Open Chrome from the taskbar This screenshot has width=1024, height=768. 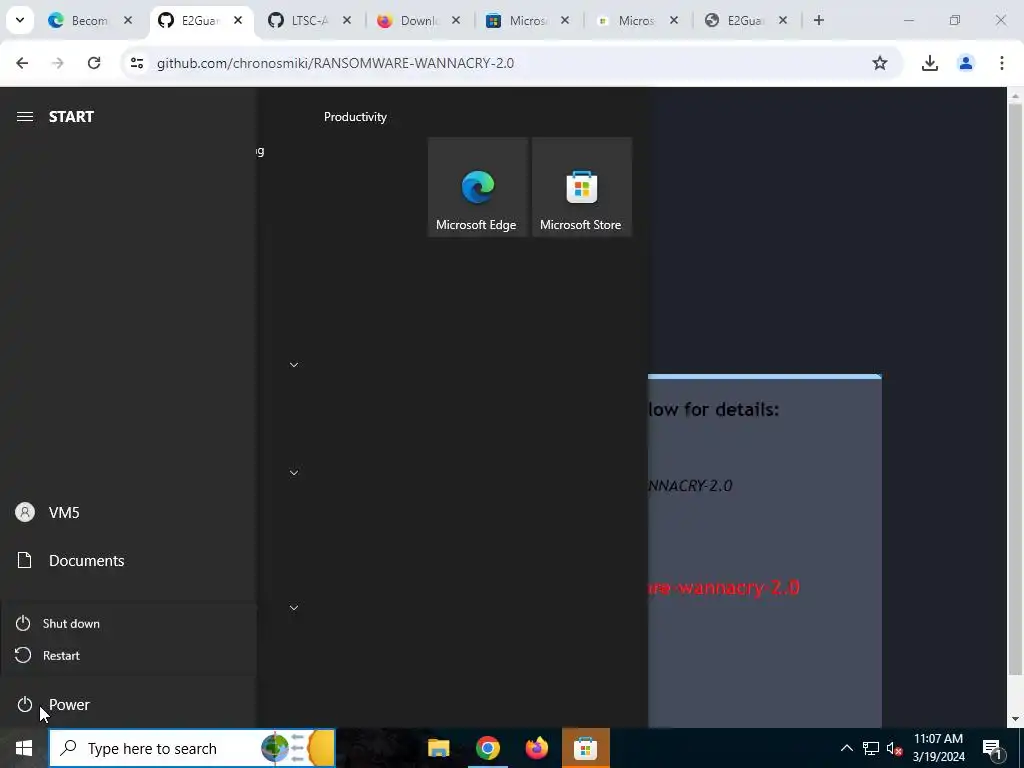click(488, 748)
